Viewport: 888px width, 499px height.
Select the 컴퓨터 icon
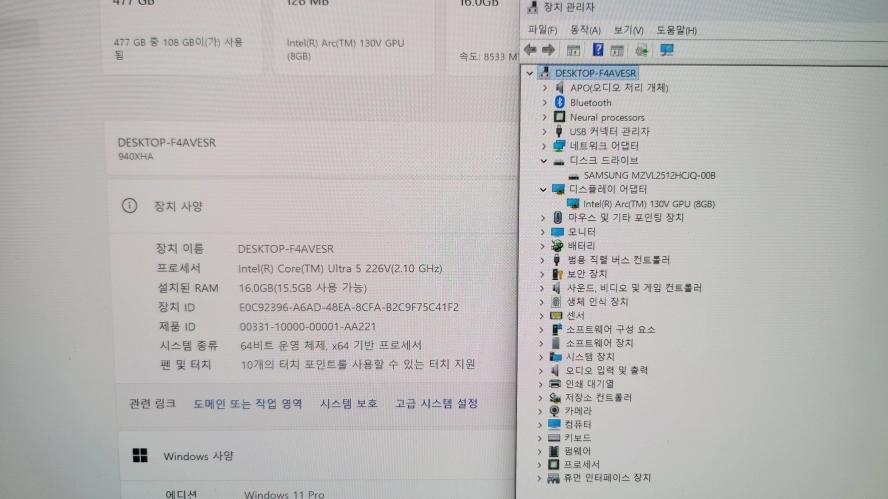point(554,424)
